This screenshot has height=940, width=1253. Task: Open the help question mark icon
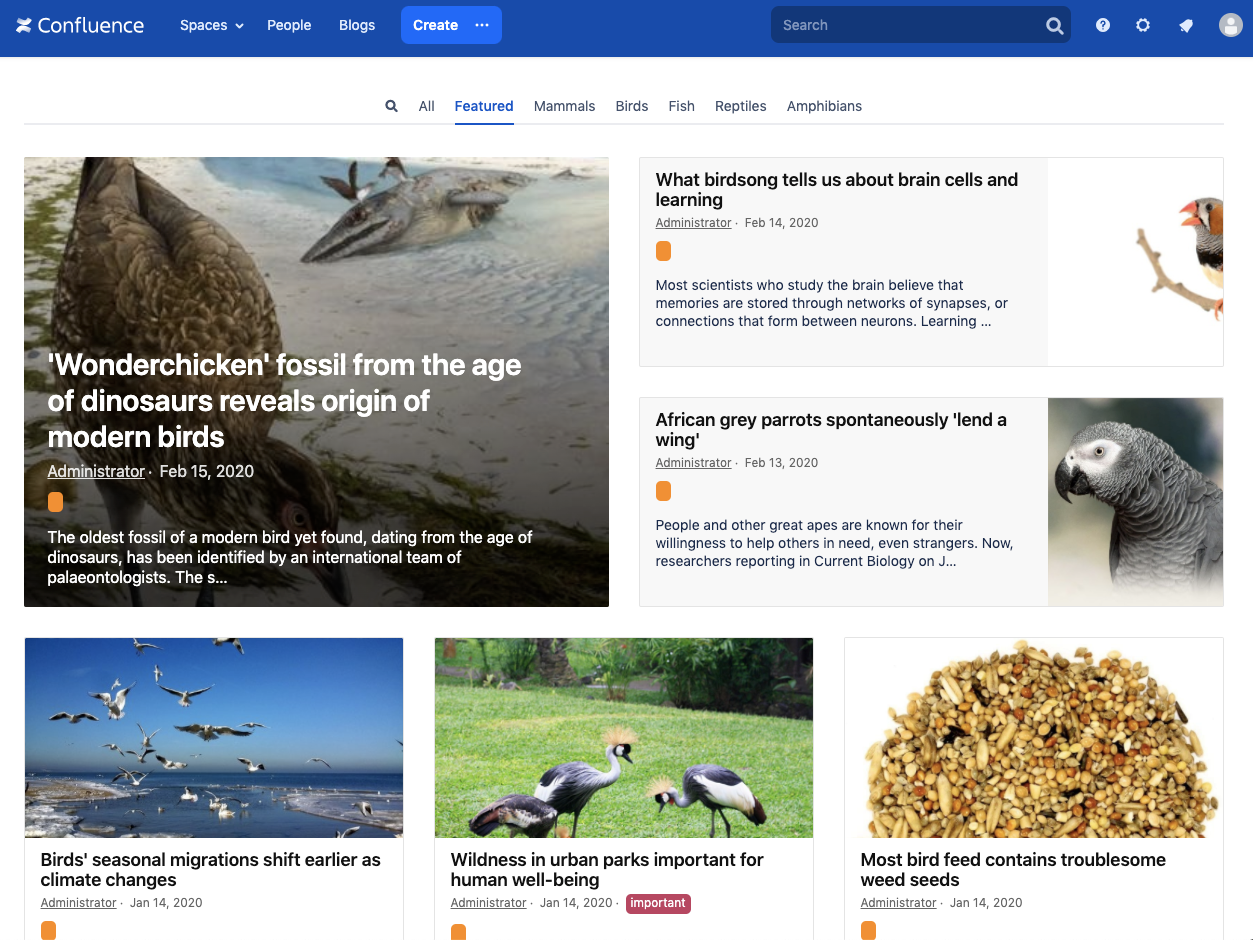click(1103, 26)
